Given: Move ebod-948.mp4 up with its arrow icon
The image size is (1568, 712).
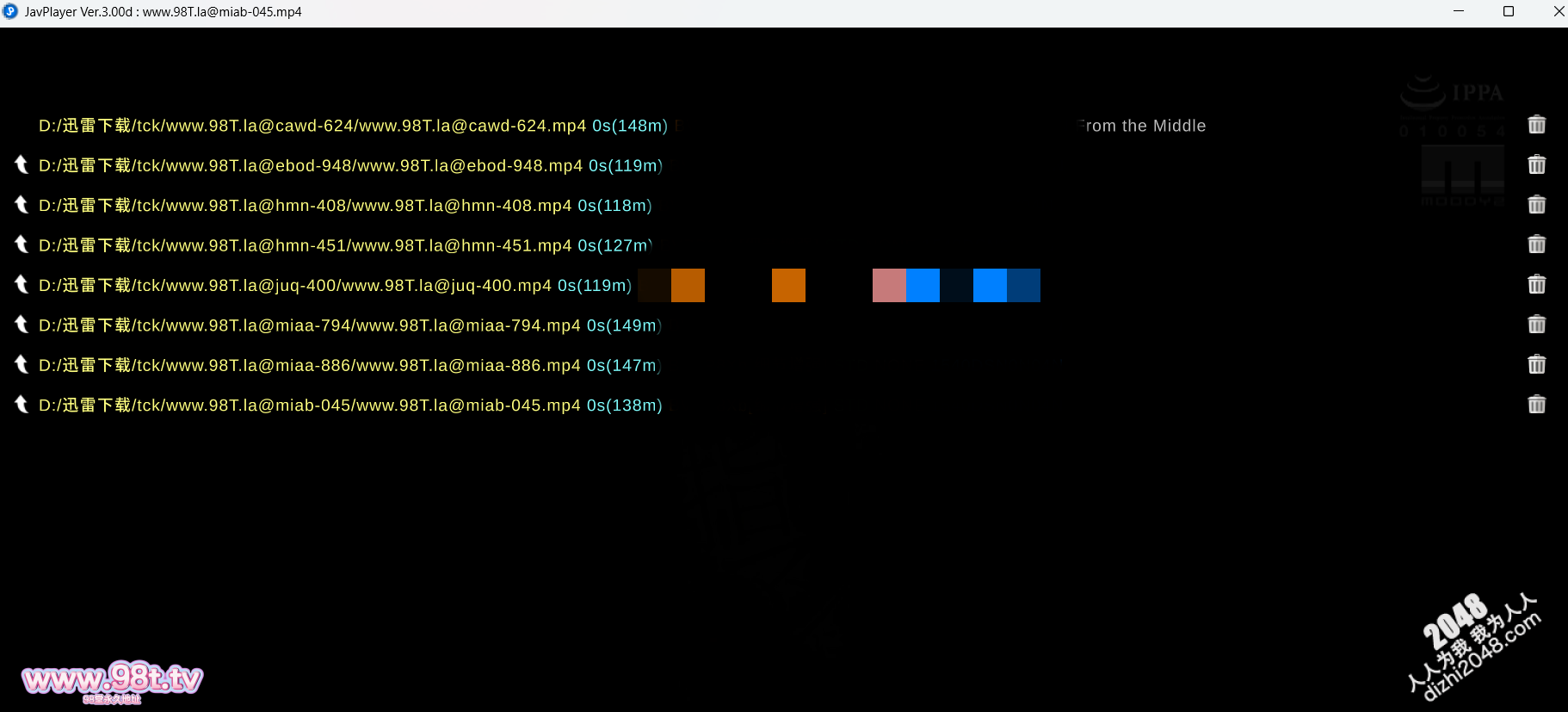Looking at the screenshot, I should (22, 164).
